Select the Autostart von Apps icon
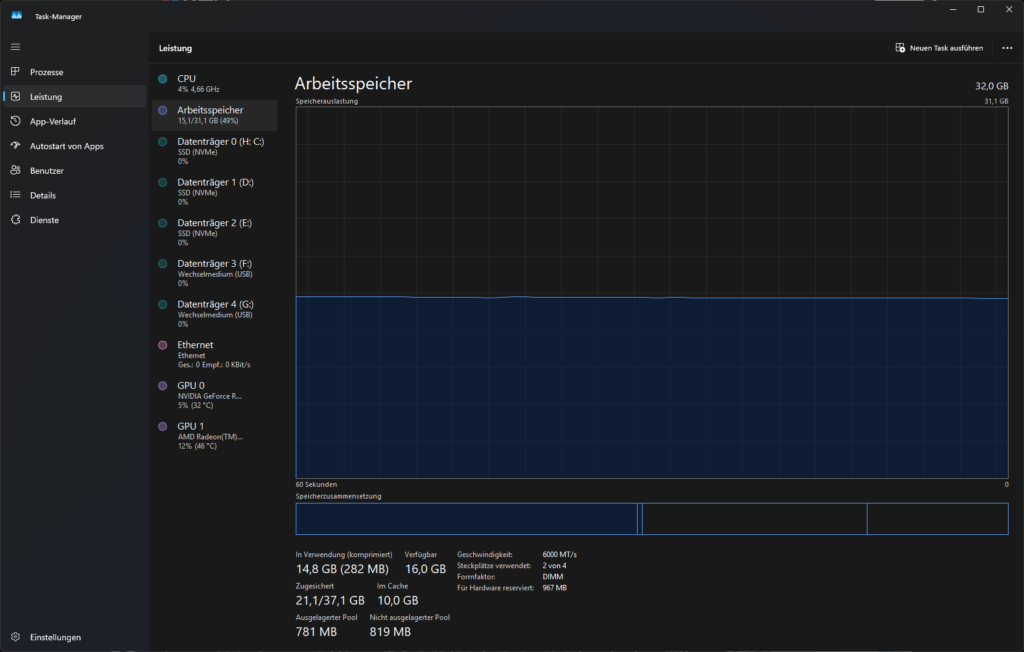 [15, 146]
